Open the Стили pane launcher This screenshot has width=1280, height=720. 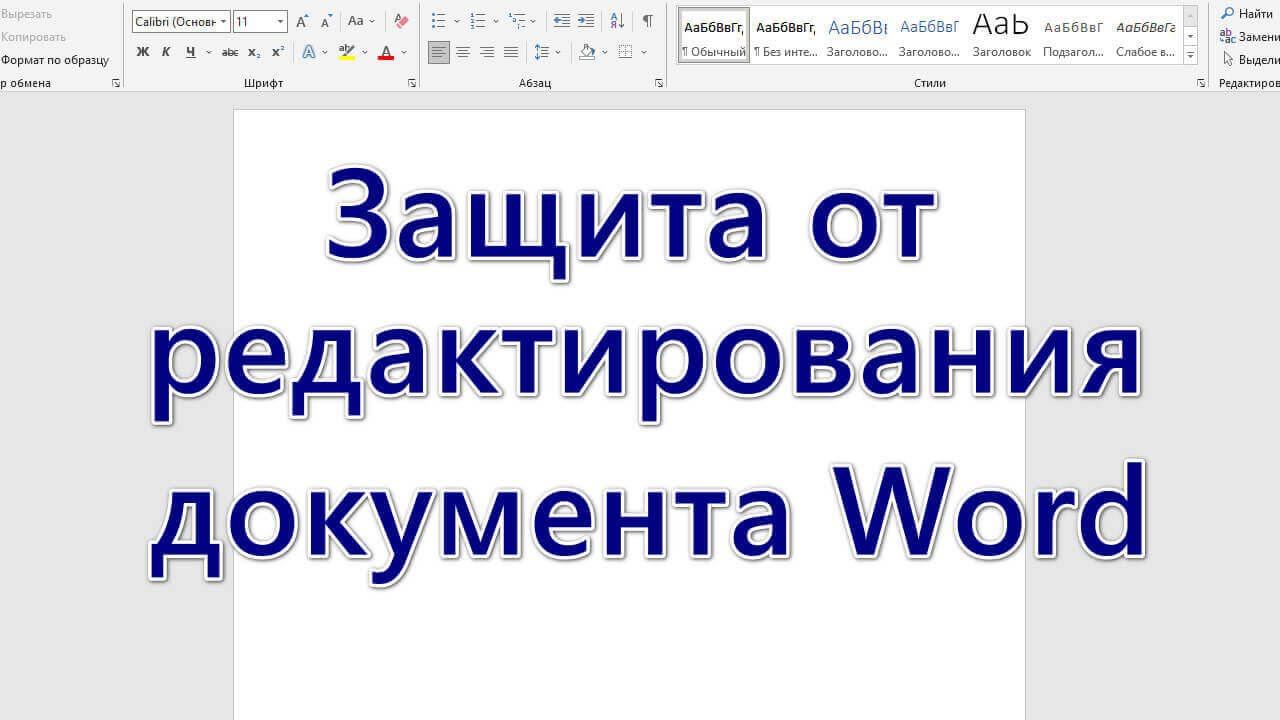pyautogui.click(x=1201, y=84)
